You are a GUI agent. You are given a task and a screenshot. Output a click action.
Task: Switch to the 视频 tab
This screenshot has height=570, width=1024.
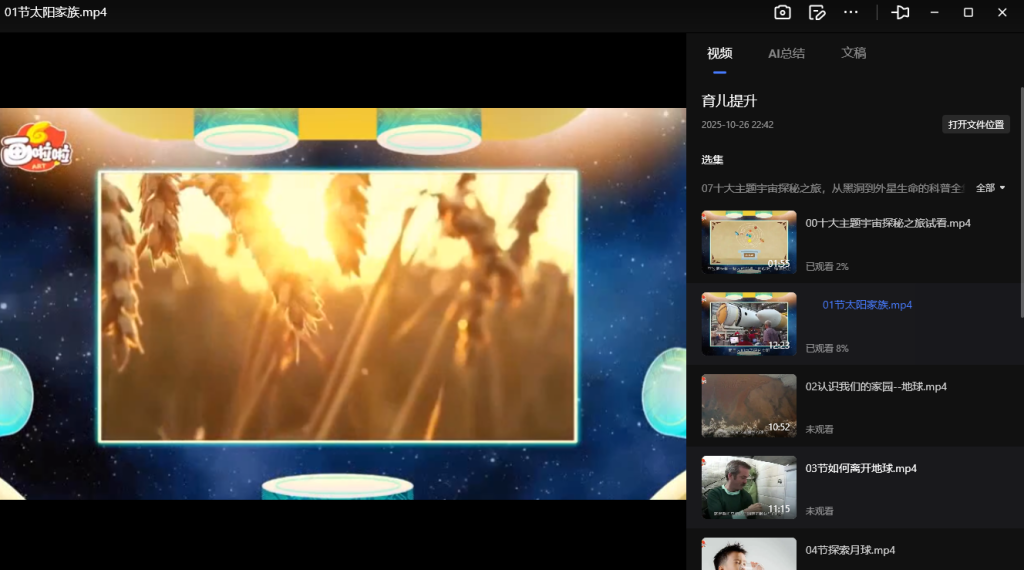pos(719,53)
